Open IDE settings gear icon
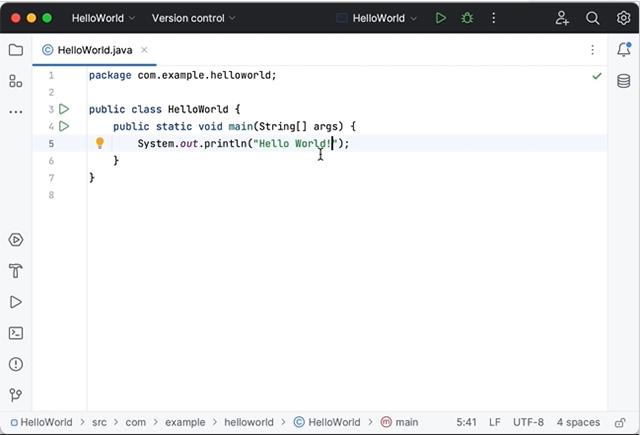This screenshot has height=435, width=640. (x=623, y=18)
